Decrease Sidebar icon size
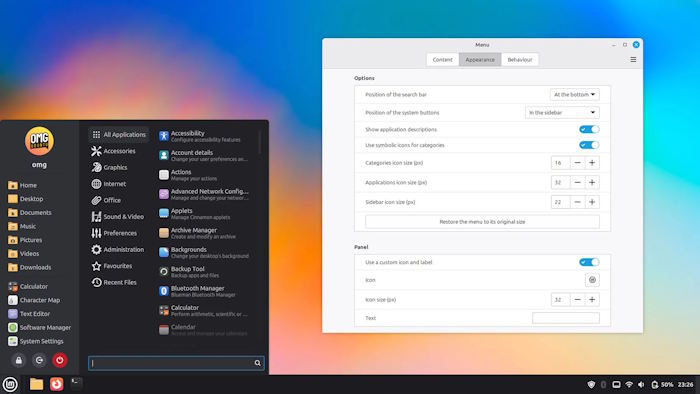Image resolution: width=700 pixels, height=394 pixels. click(577, 202)
